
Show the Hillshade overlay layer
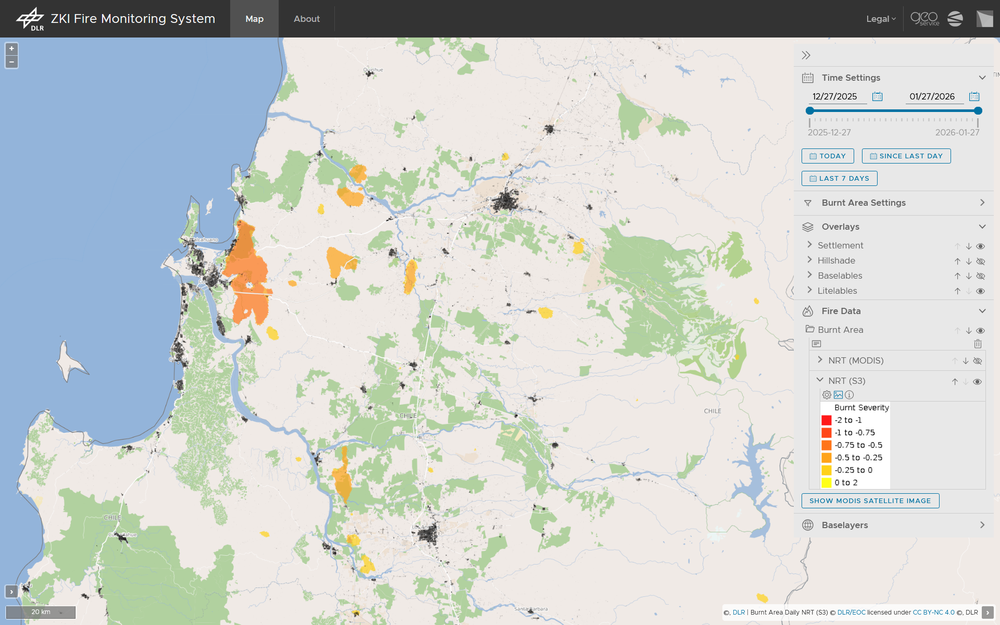(x=981, y=261)
